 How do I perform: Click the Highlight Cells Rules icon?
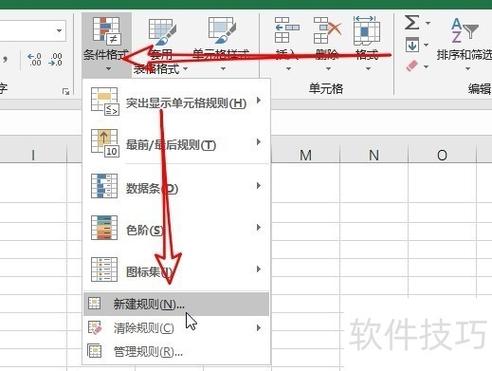click(105, 101)
